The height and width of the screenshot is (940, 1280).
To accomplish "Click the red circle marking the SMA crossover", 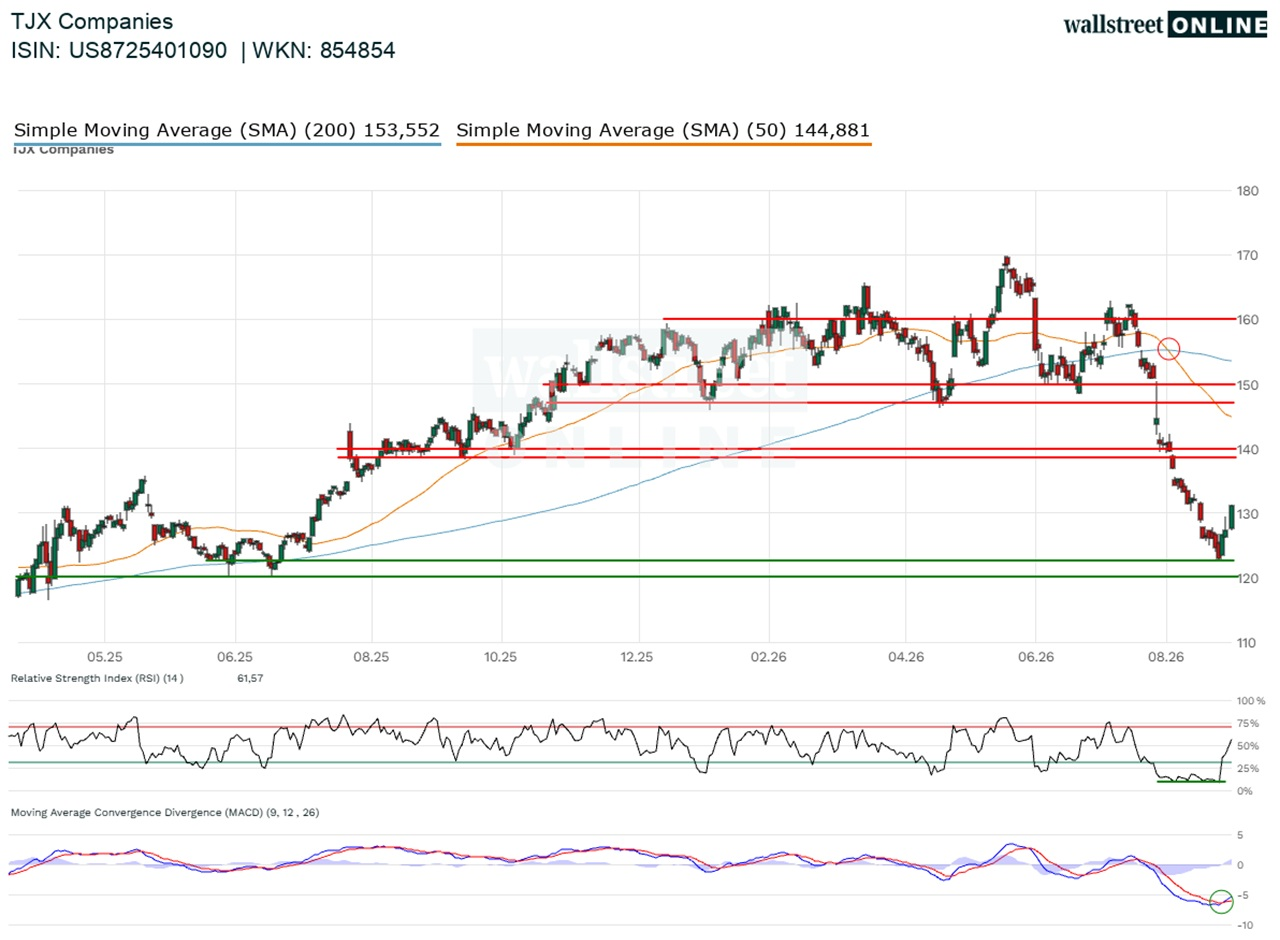I will (x=1169, y=349).
